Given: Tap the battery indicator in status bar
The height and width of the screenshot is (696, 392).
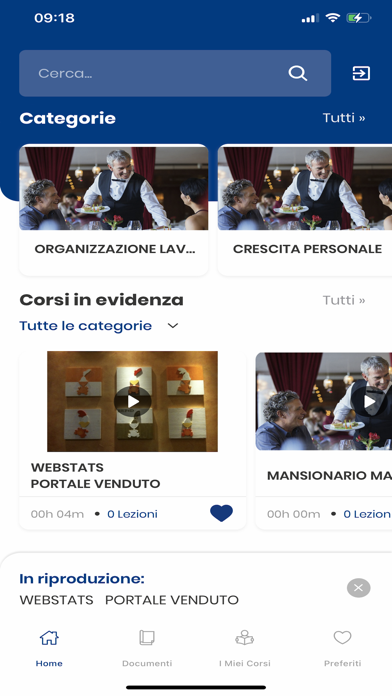Looking at the screenshot, I should click(x=359, y=18).
